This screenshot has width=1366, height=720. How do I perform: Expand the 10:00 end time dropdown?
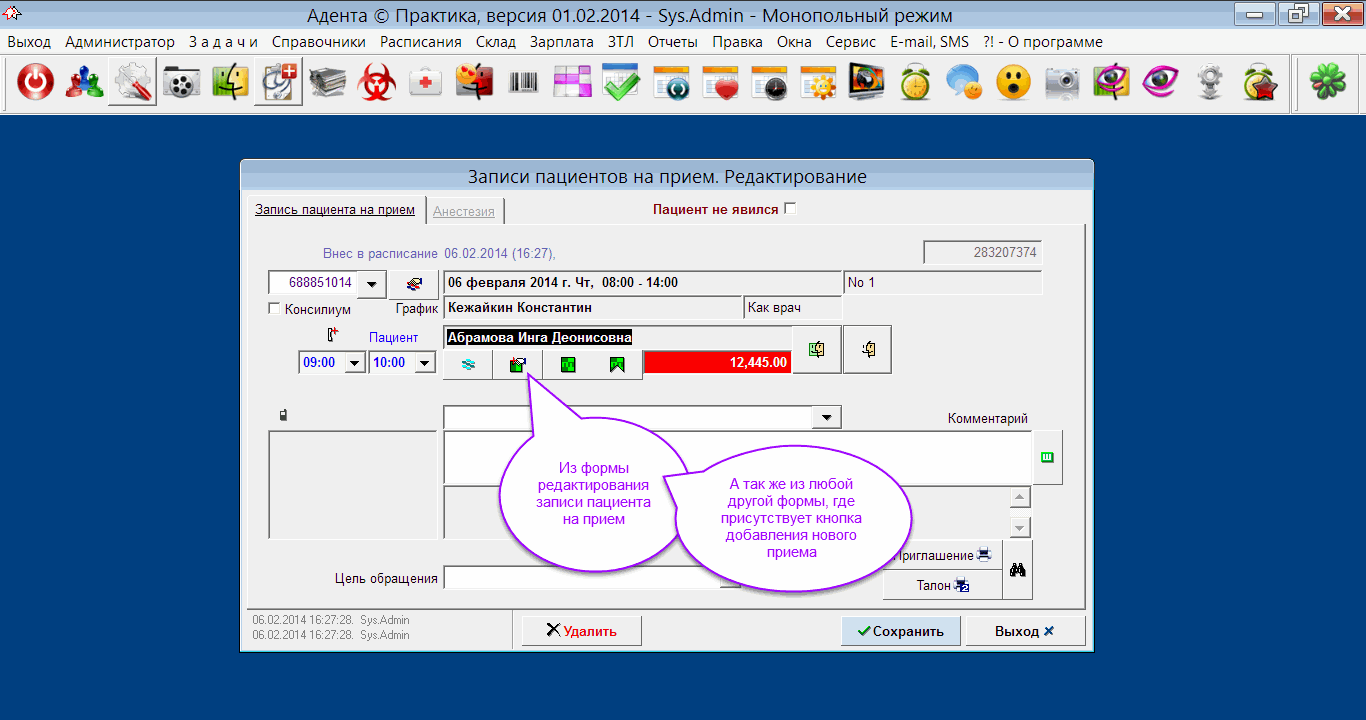[x=425, y=363]
